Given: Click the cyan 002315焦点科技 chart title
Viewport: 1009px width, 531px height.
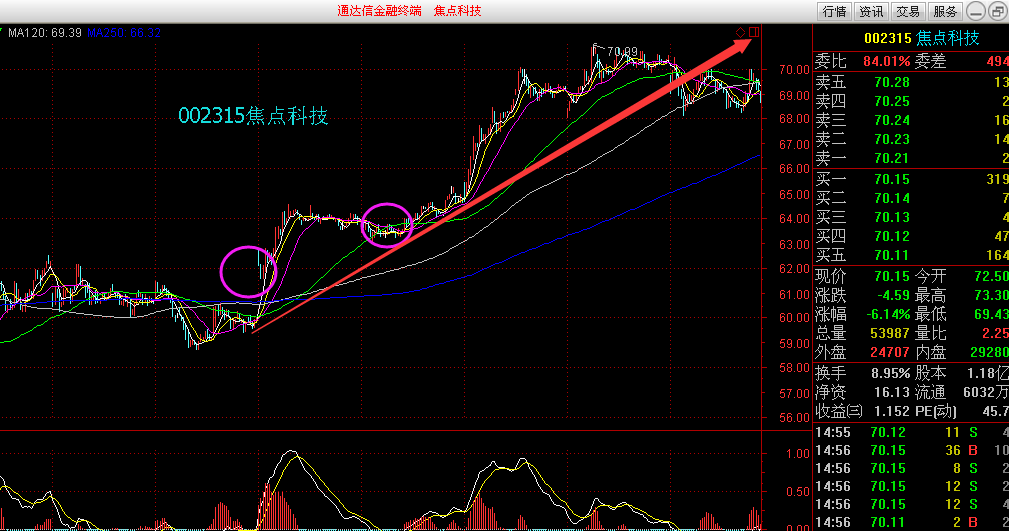Looking at the screenshot, I should 253,116.
